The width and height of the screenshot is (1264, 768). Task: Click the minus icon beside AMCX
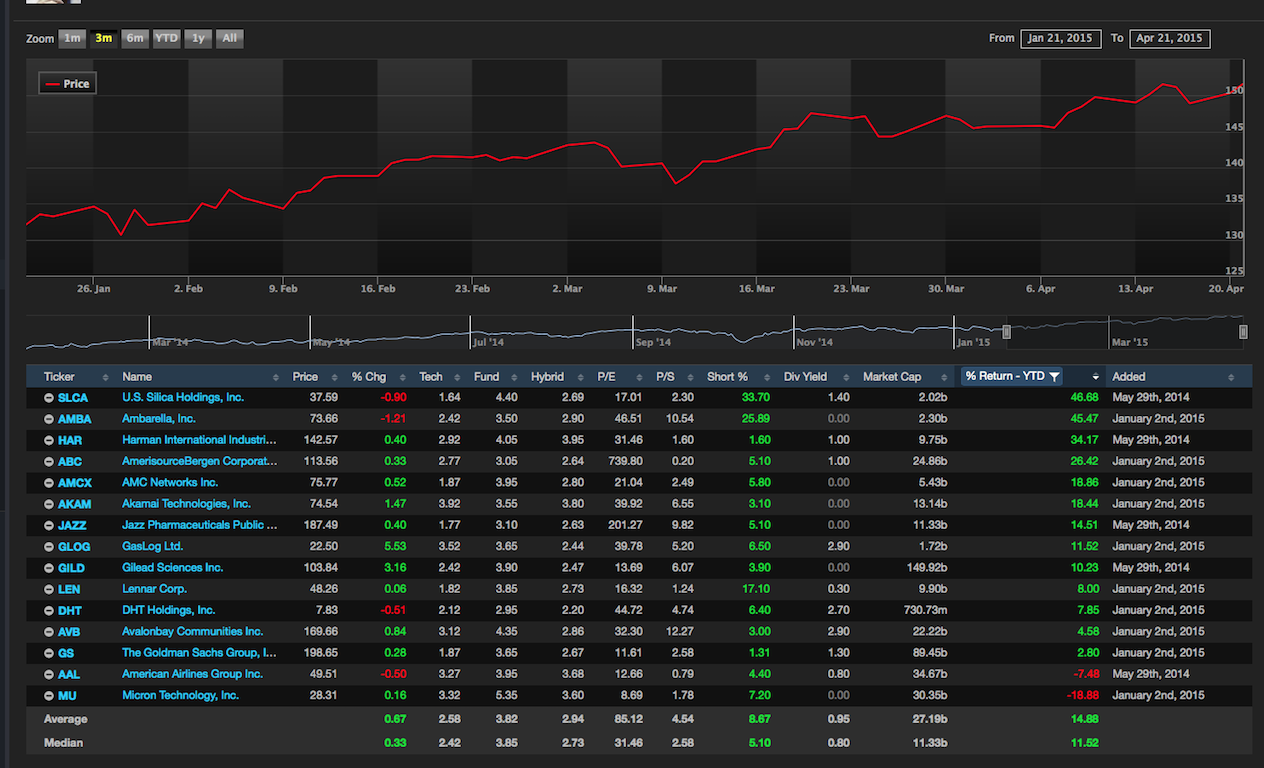[x=49, y=483]
